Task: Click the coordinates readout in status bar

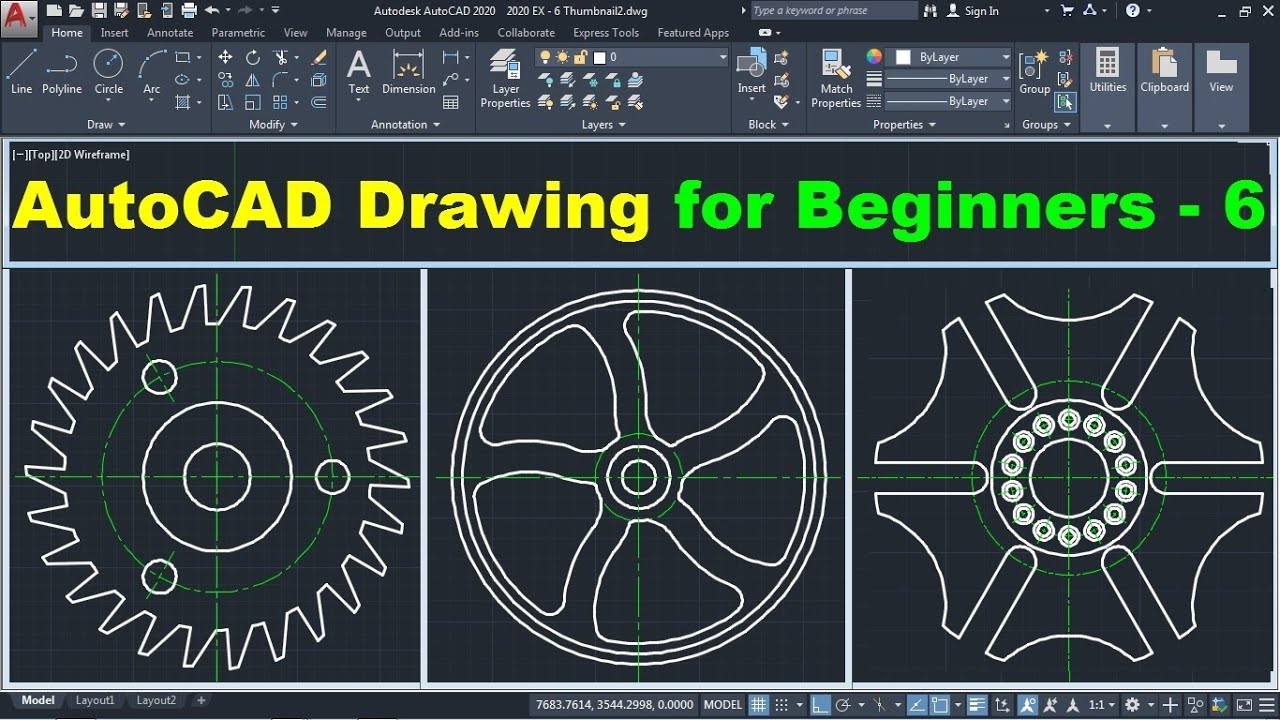Action: (614, 705)
